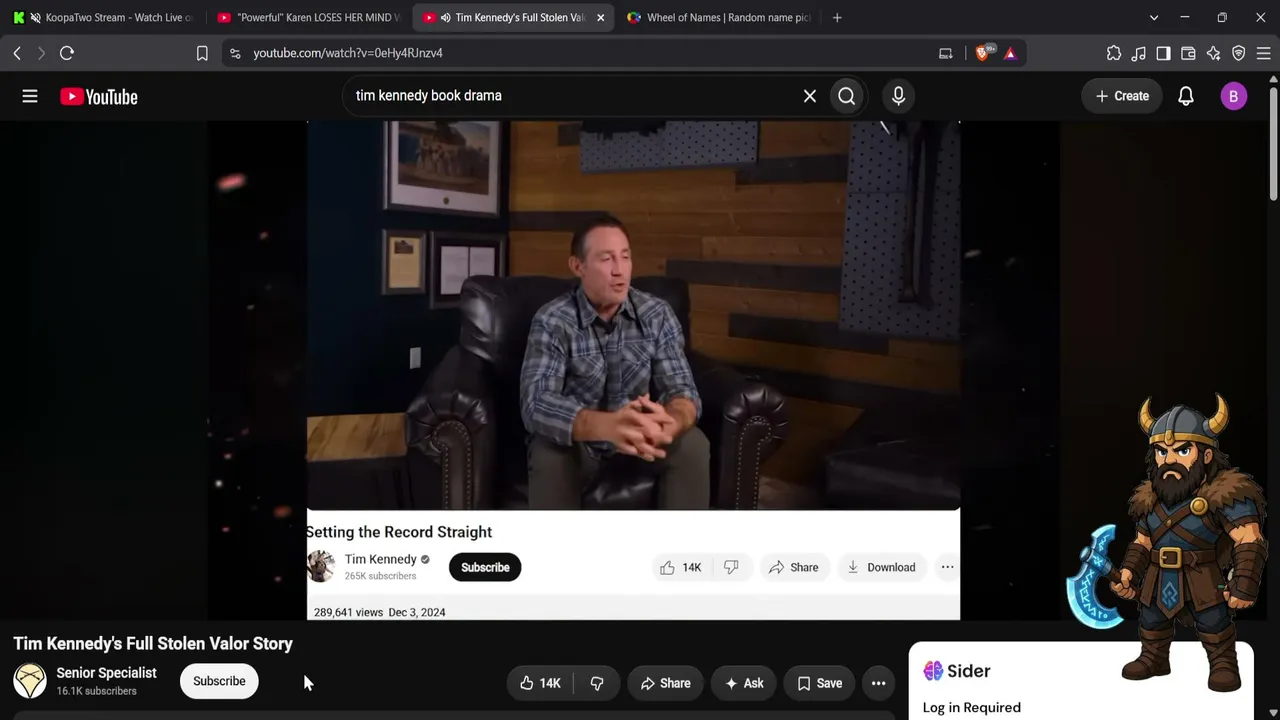
Task: Open YouTube notifications bell
Action: pos(1186,96)
